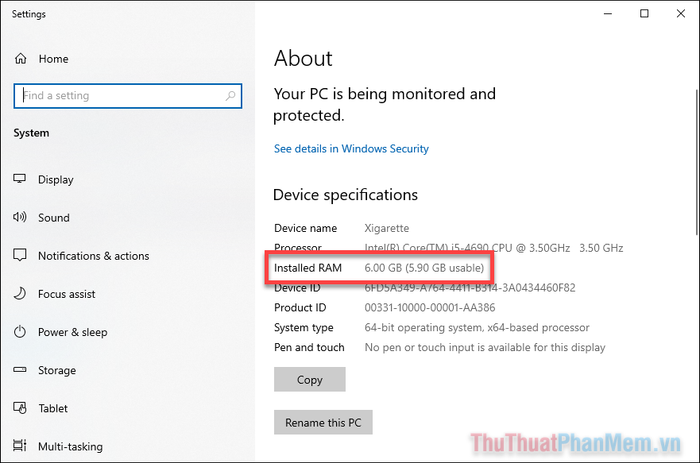
Task: Click the Rename this PC button
Action: click(x=323, y=422)
